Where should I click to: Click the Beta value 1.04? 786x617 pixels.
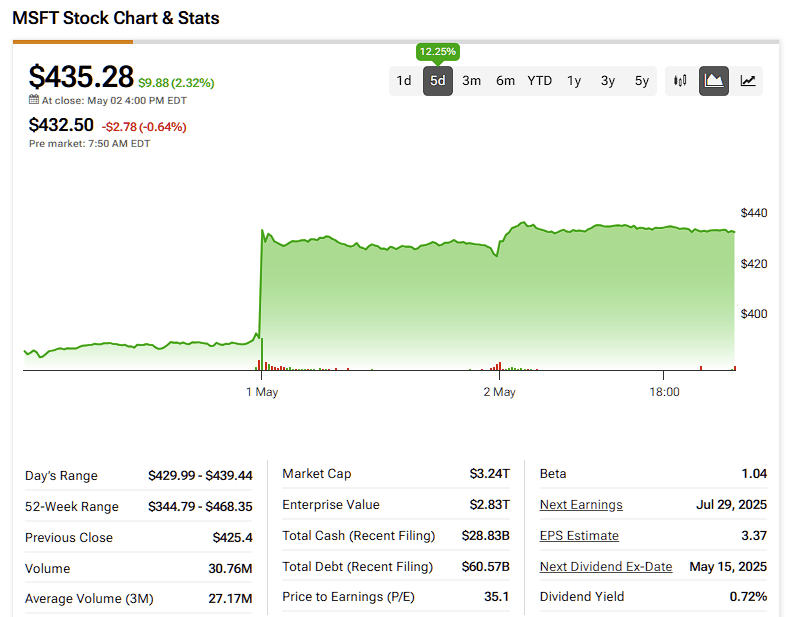click(754, 474)
